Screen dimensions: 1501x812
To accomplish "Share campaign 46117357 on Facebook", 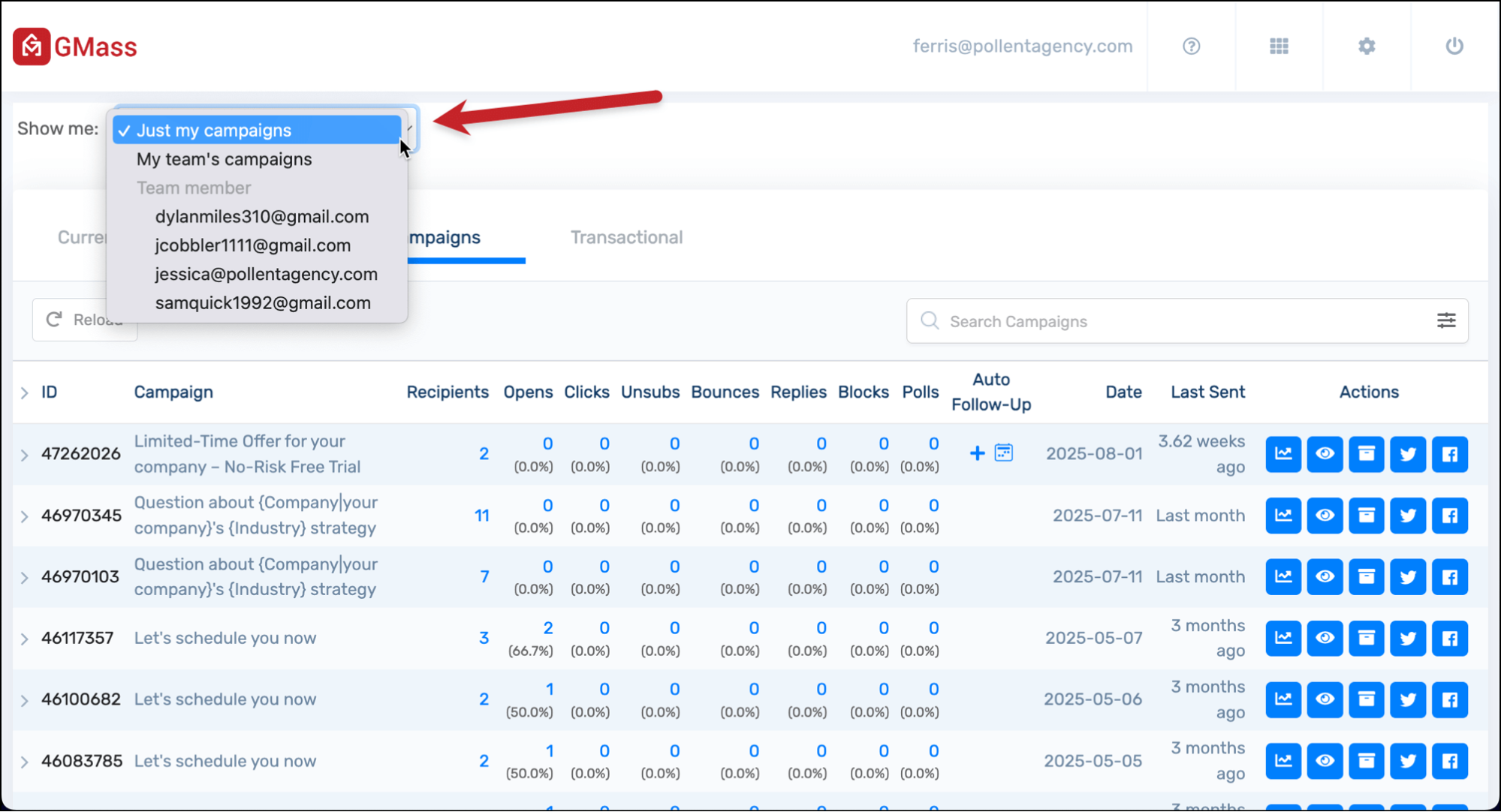I will (1449, 638).
